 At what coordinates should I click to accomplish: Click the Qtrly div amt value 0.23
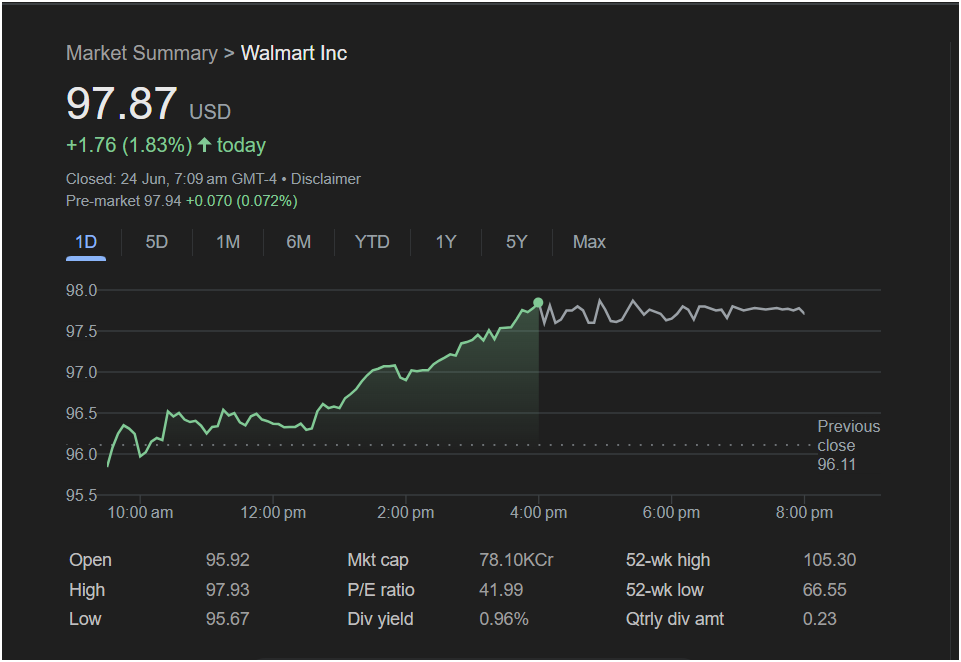pyautogui.click(x=819, y=619)
